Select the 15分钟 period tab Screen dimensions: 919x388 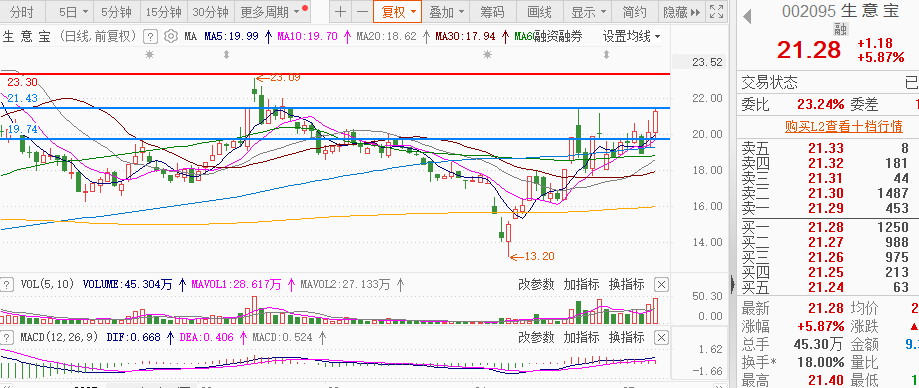click(x=164, y=12)
